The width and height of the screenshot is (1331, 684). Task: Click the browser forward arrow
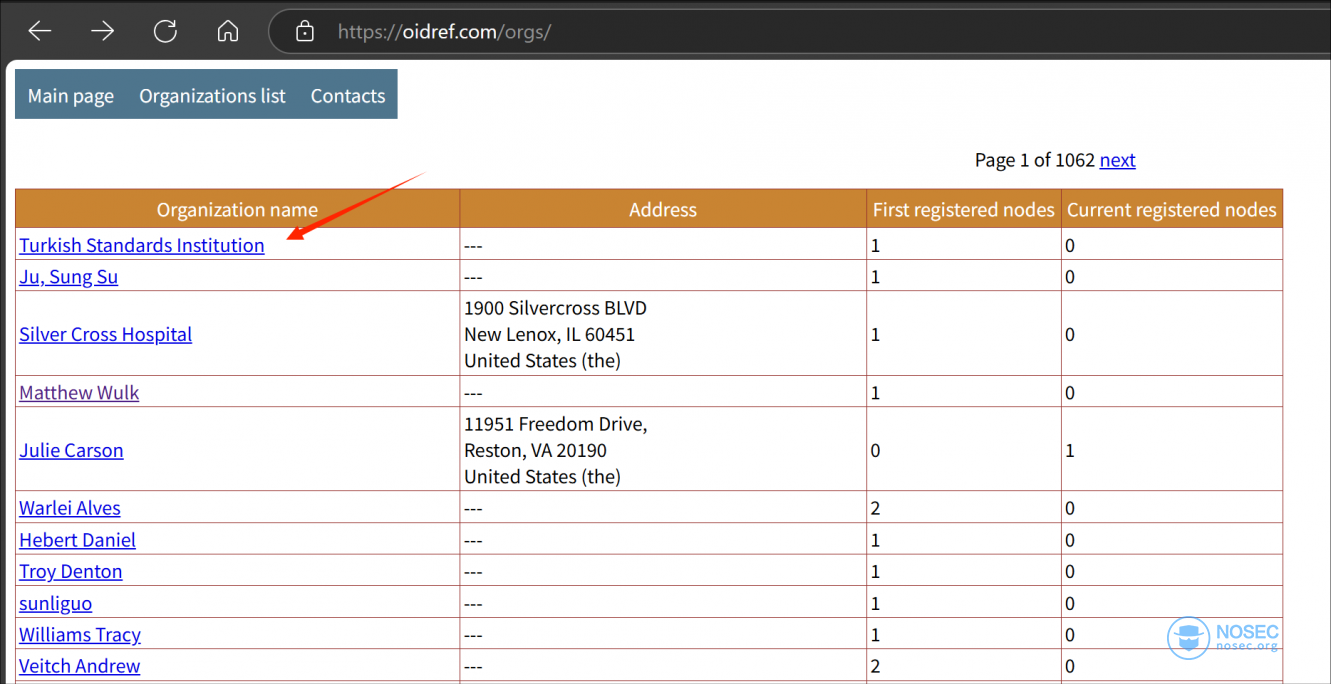(102, 31)
